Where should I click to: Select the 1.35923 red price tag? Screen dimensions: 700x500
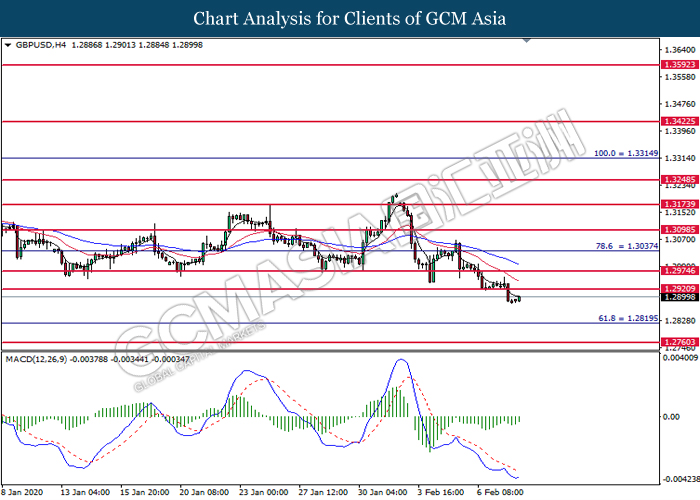click(x=678, y=64)
